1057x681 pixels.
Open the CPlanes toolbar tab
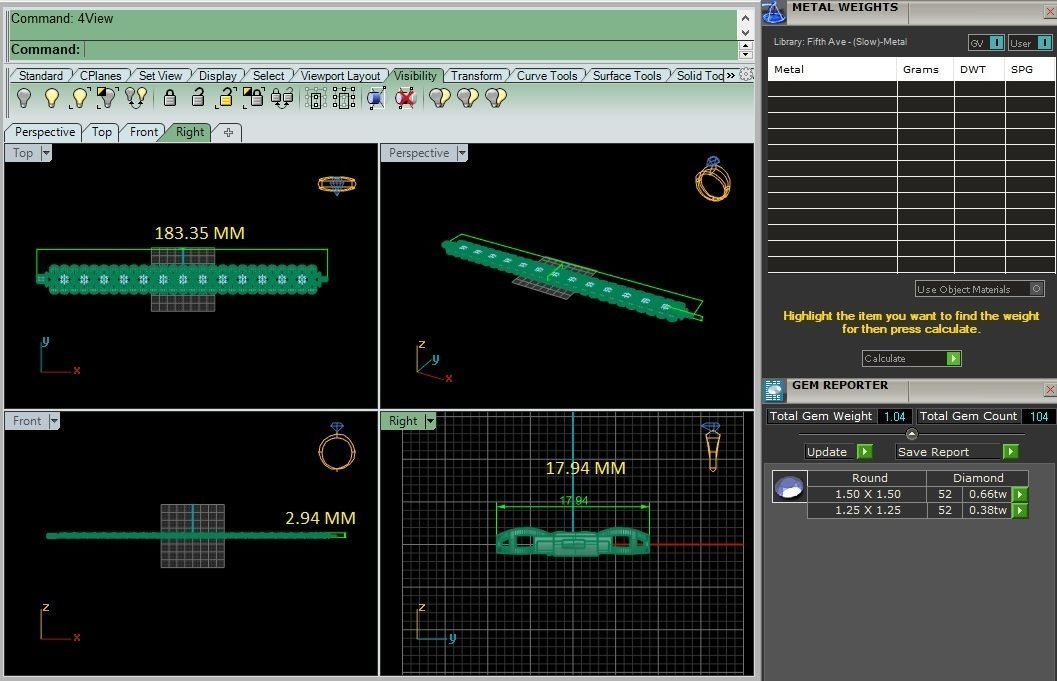(x=100, y=76)
